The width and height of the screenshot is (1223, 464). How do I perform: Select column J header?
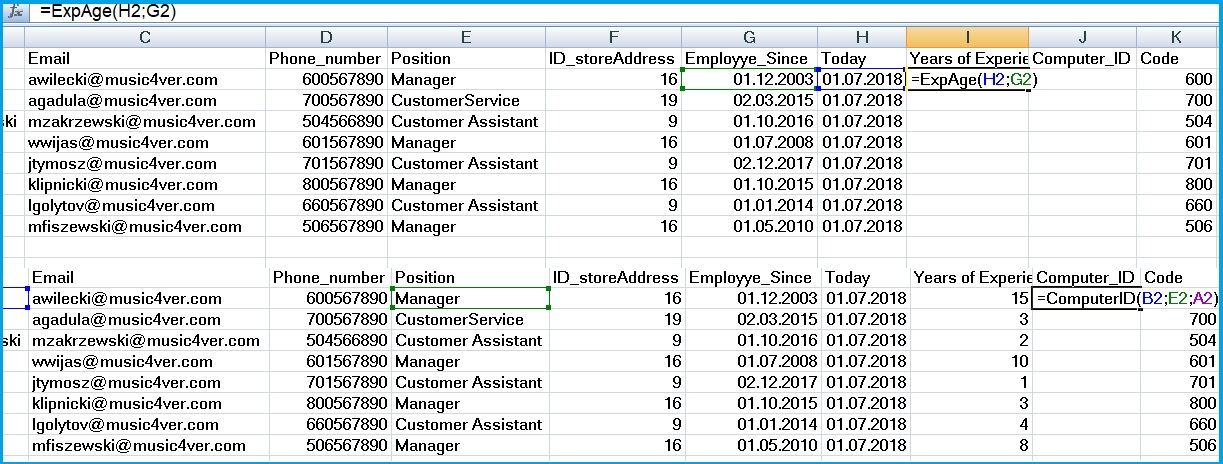click(x=1082, y=37)
